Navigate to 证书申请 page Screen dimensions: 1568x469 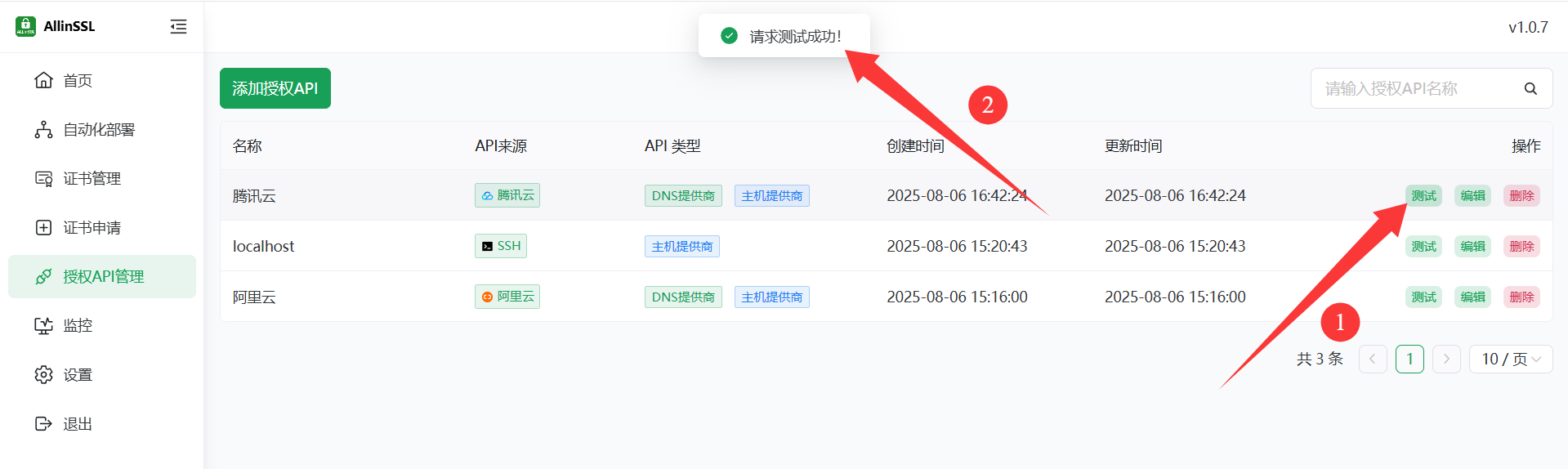point(92,227)
